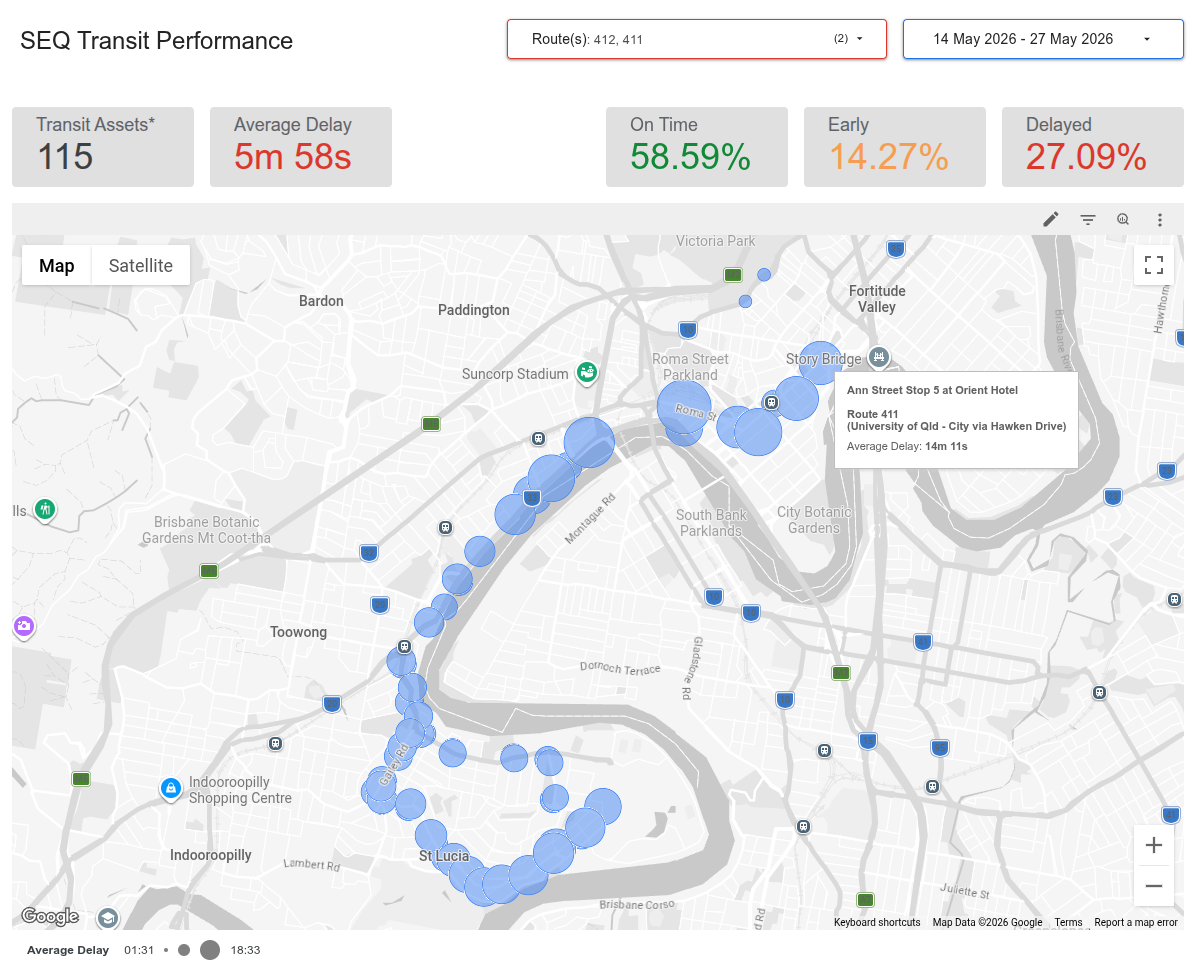Click the Google logo on map
Image resolution: width=1193 pixels, height=969 pixels.
pos(50,916)
